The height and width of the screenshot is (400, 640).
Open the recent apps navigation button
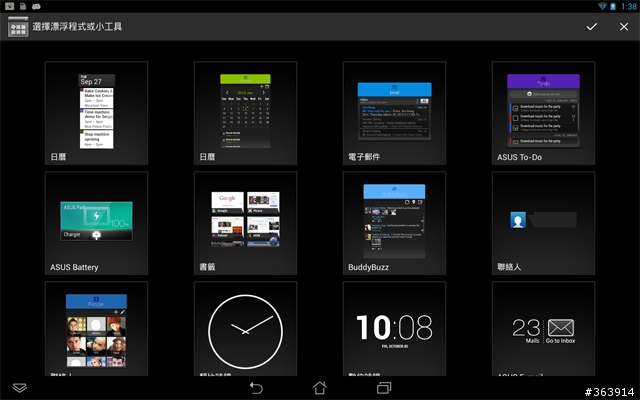[384, 387]
